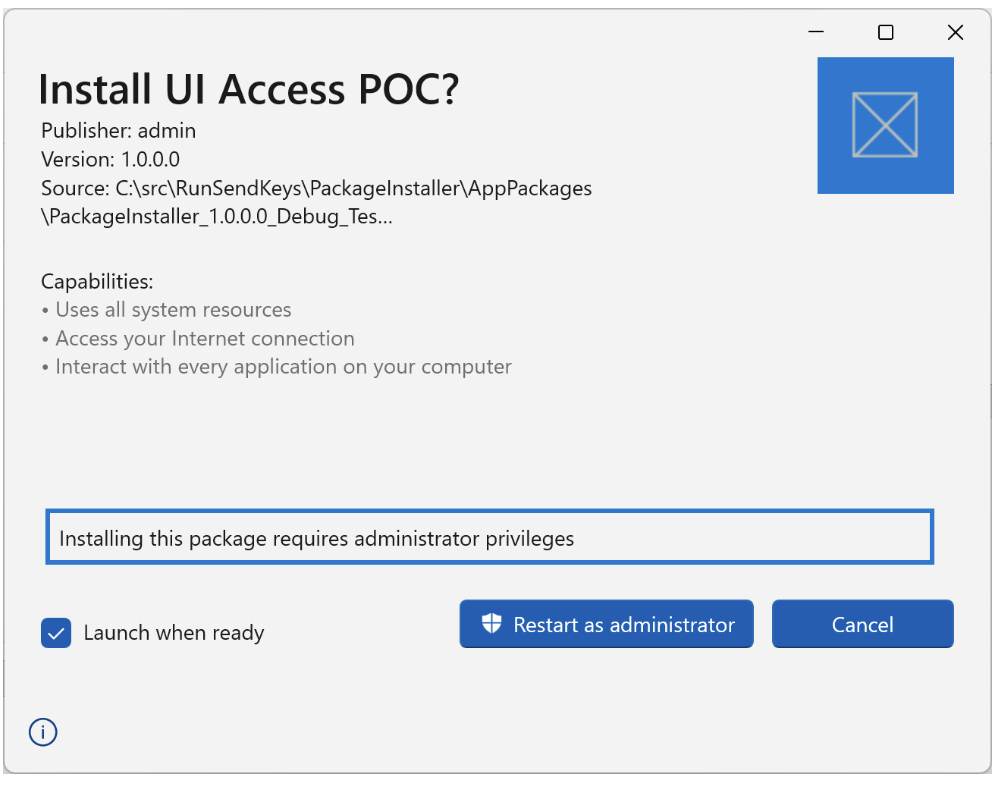Click the info icon in the bottom-left corner
The image size is (1000, 787).
click(43, 733)
